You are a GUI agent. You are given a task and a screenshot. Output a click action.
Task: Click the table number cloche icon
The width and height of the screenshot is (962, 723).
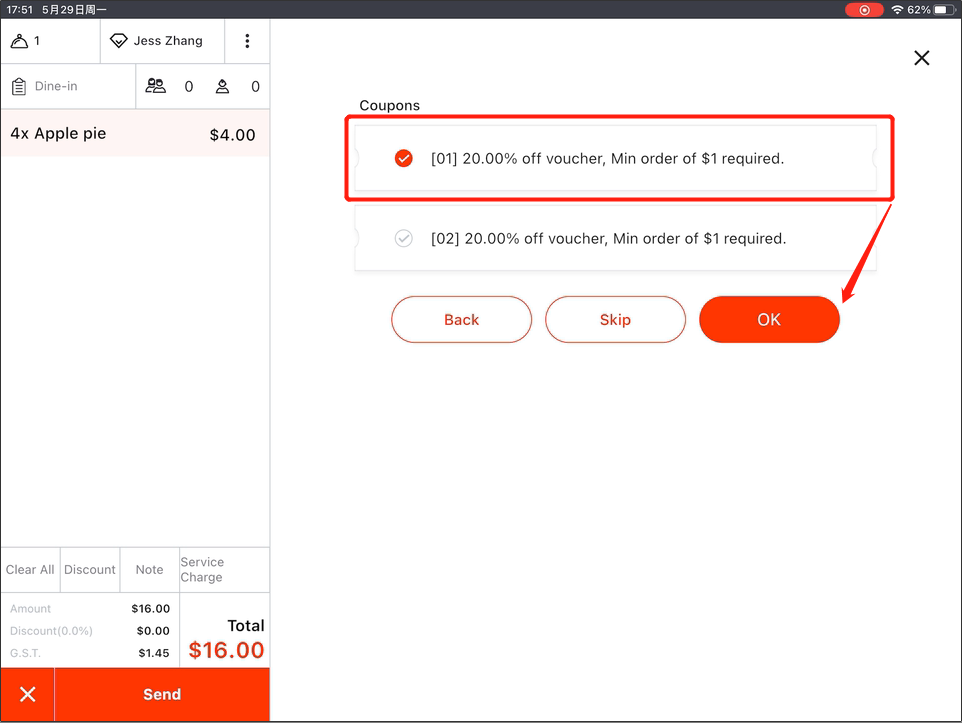pos(19,41)
